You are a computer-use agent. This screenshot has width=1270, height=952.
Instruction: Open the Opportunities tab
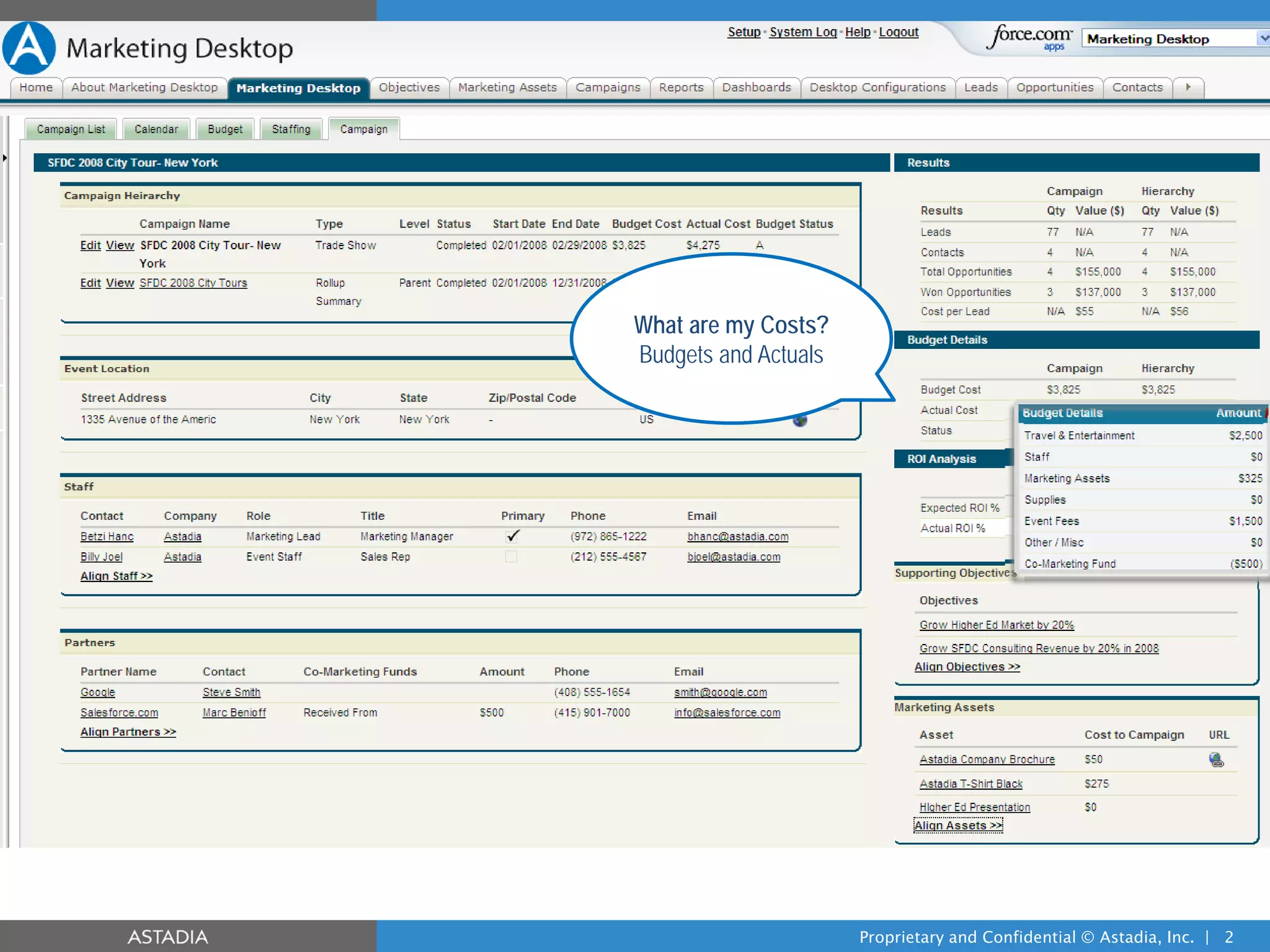point(1055,87)
